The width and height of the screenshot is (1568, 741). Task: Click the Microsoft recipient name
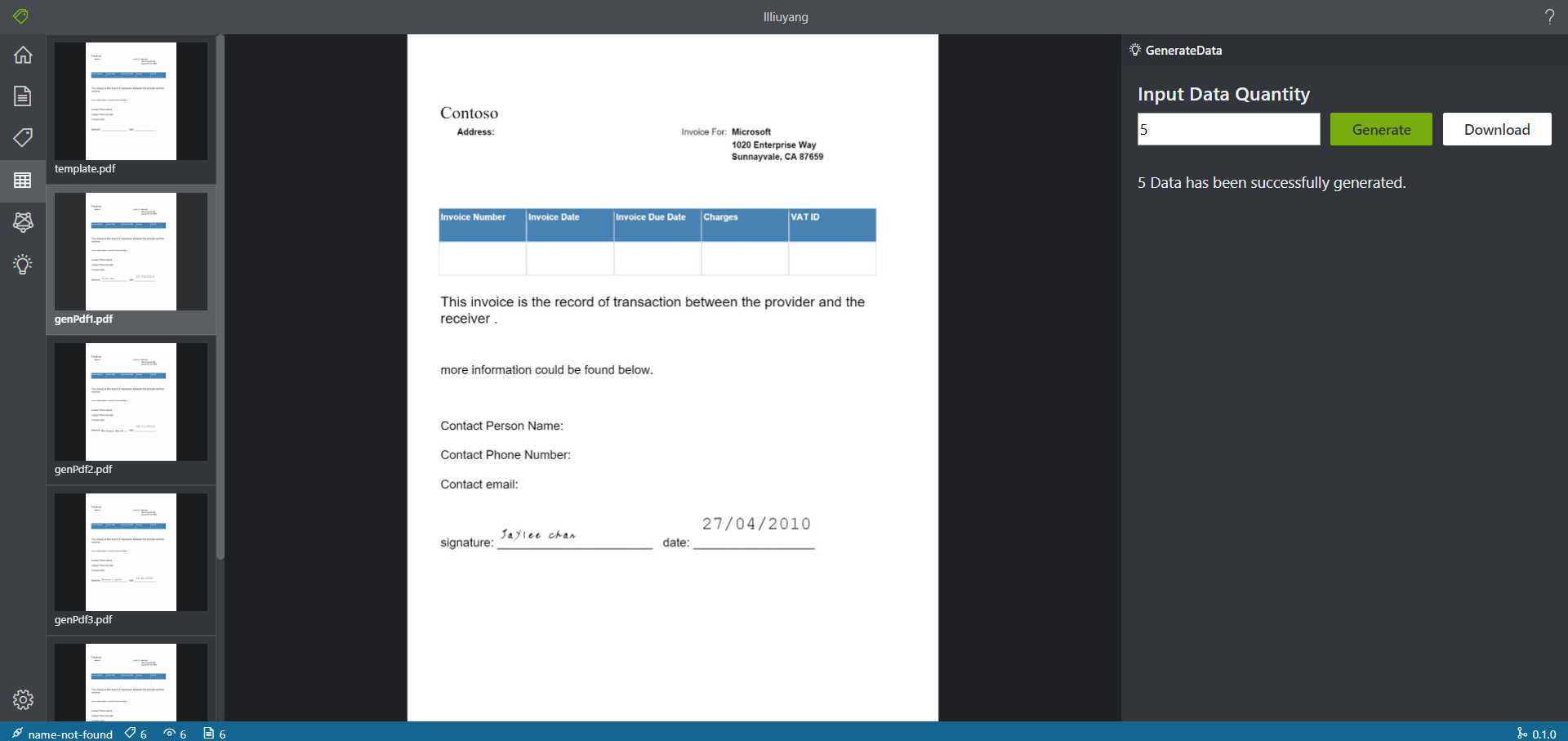click(x=751, y=132)
